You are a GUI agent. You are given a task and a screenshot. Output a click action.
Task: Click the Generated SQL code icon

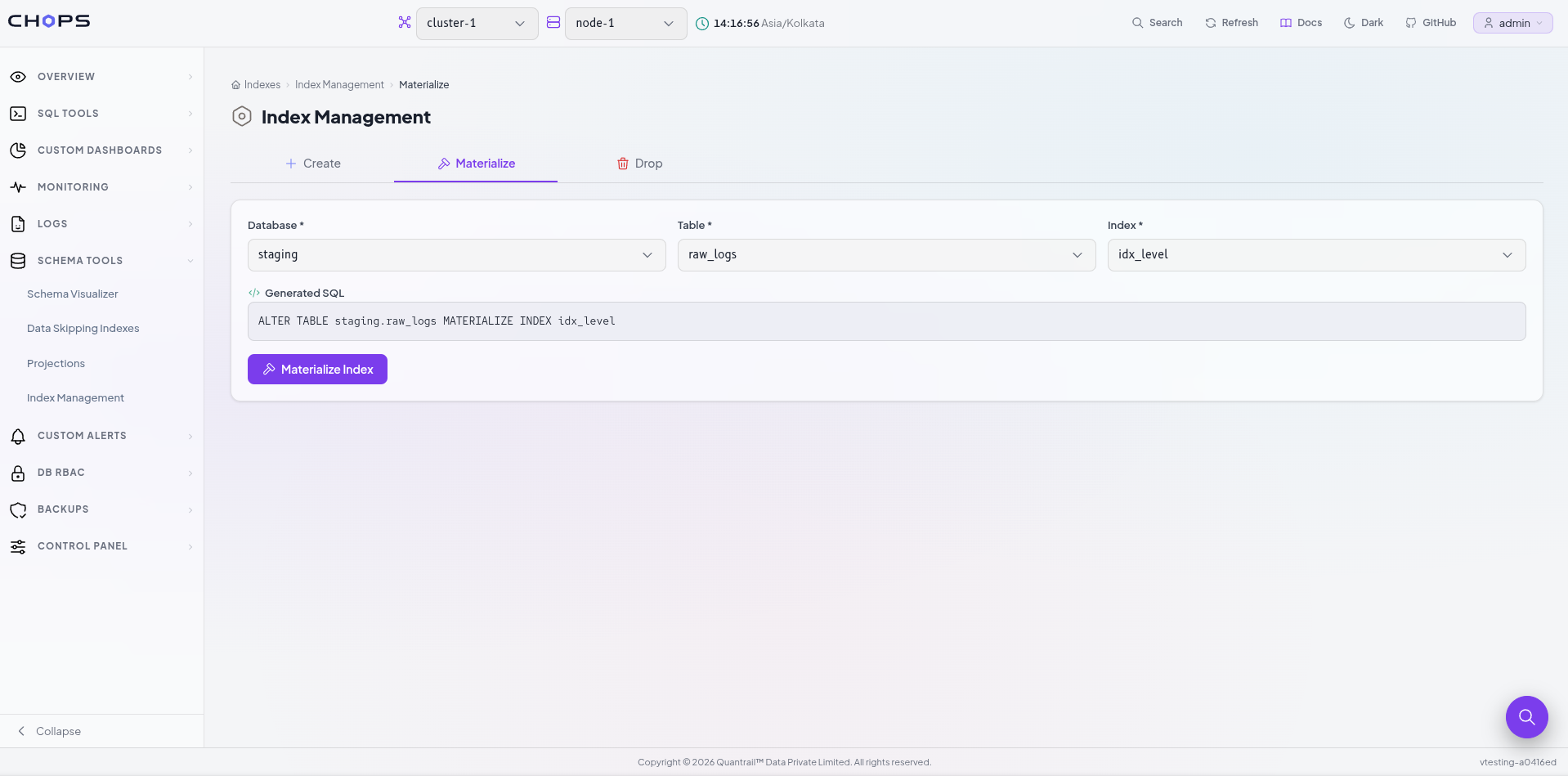click(x=254, y=293)
